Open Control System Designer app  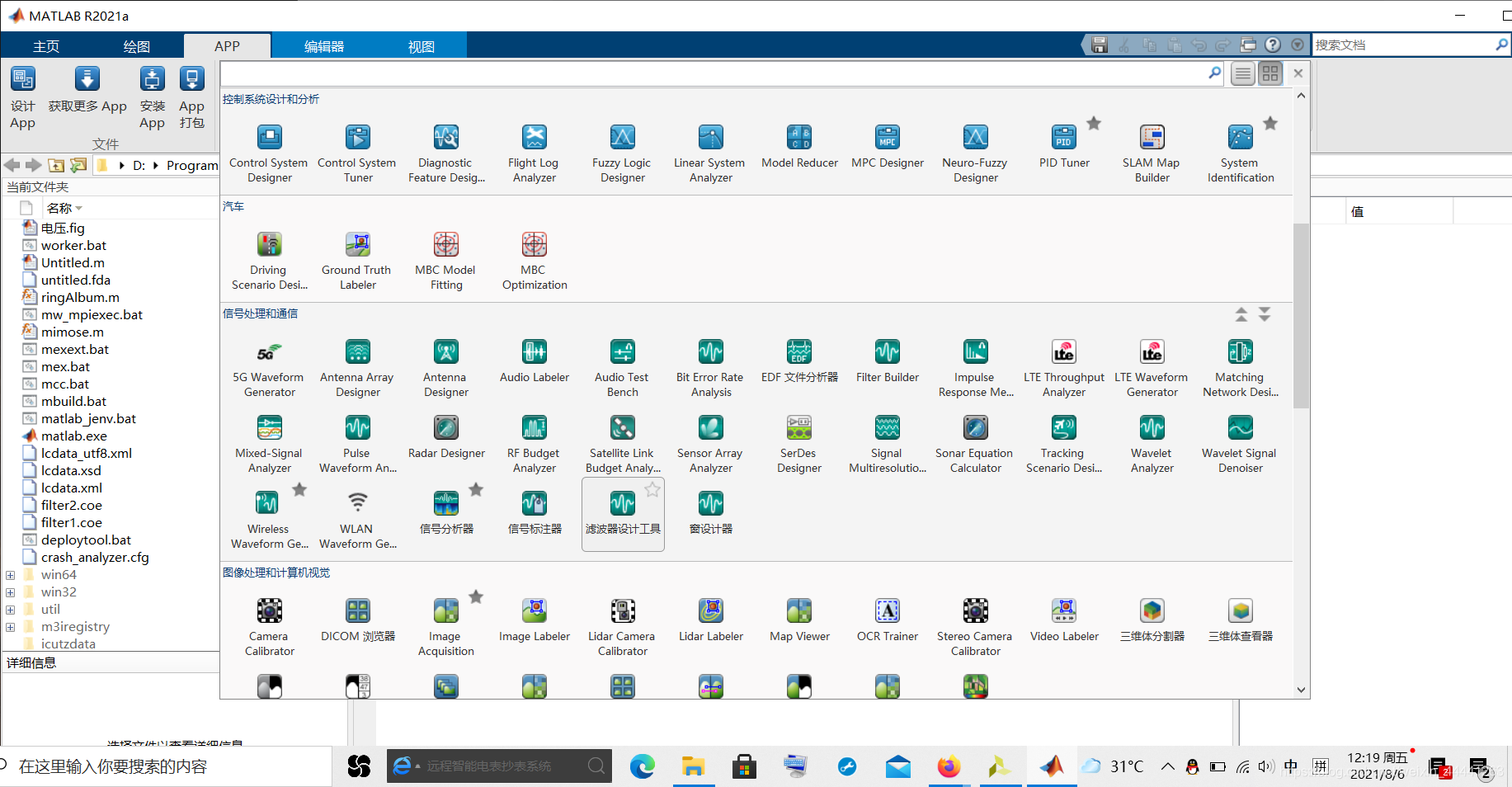[x=269, y=153]
